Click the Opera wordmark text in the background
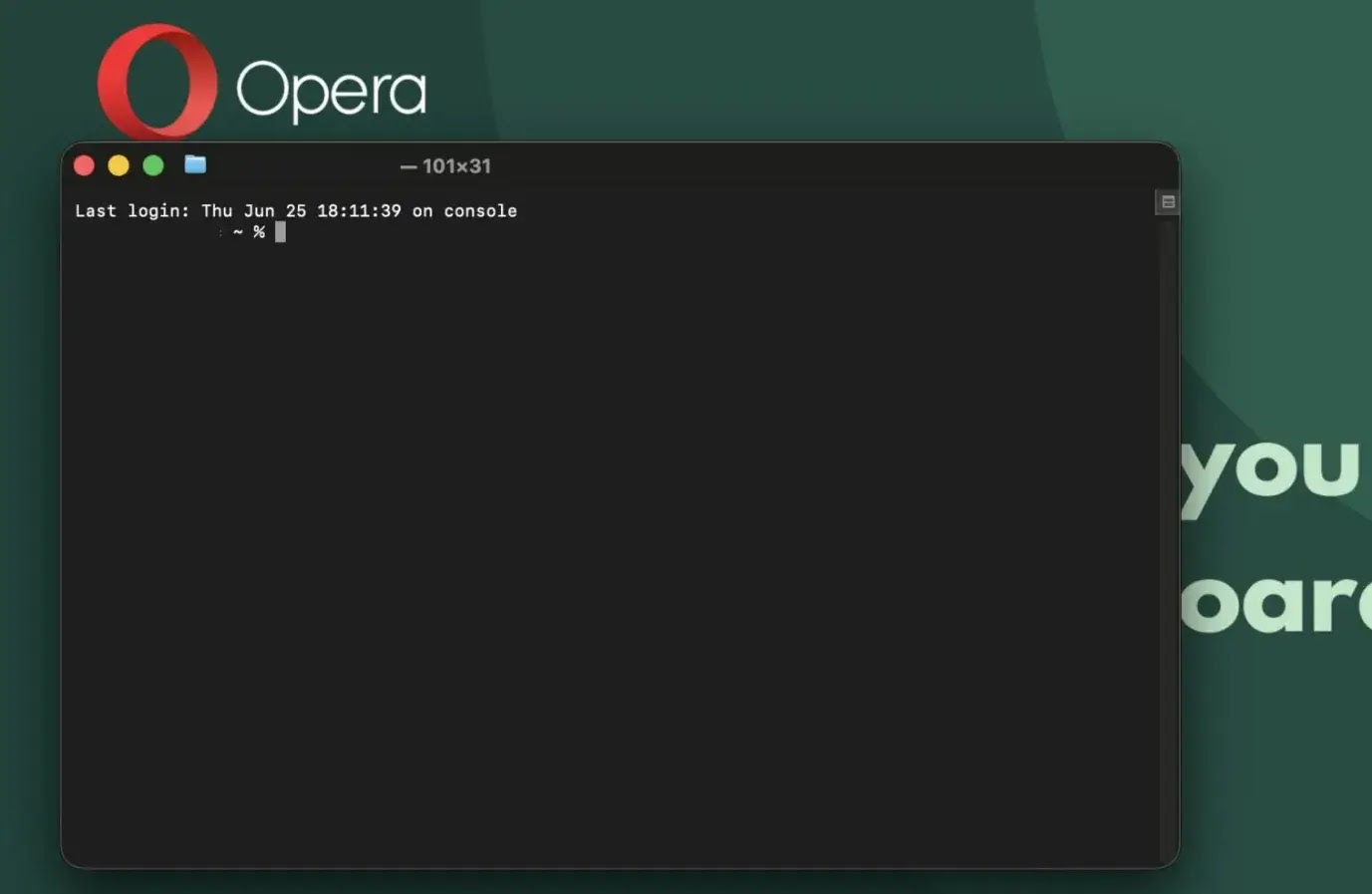The width and height of the screenshot is (1372, 894). coord(332,91)
